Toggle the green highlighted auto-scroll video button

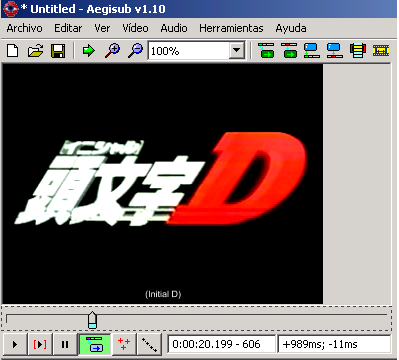[x=94, y=344]
